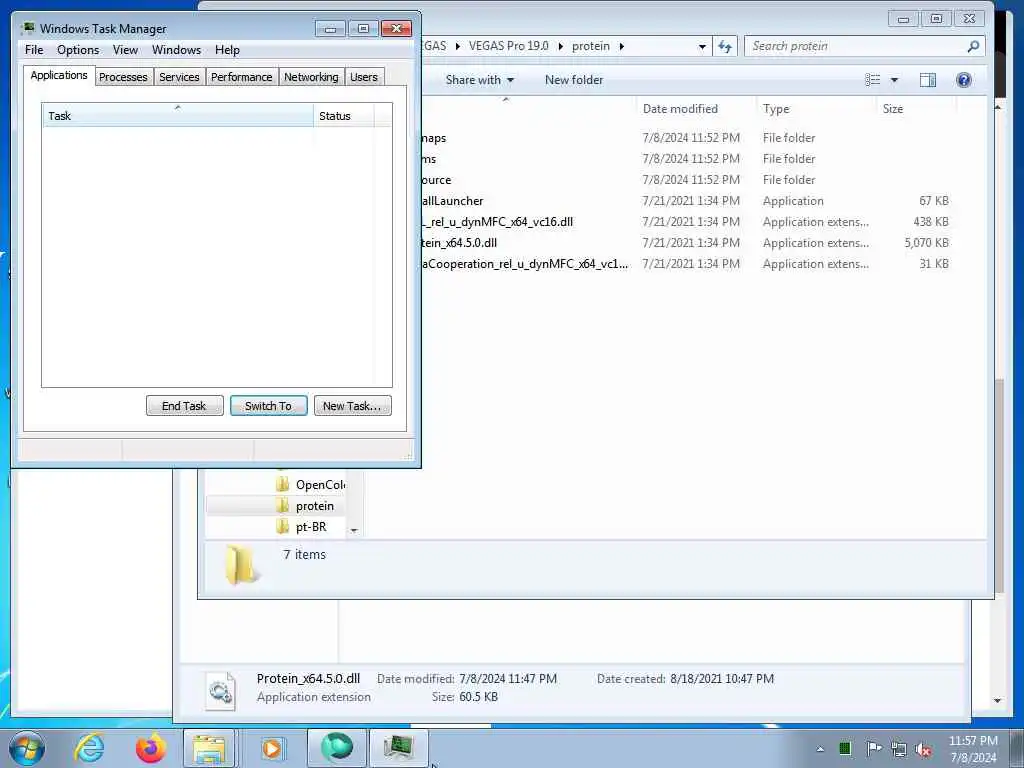Switch to the Processes tab
The width and height of the screenshot is (1024, 768).
tap(123, 77)
